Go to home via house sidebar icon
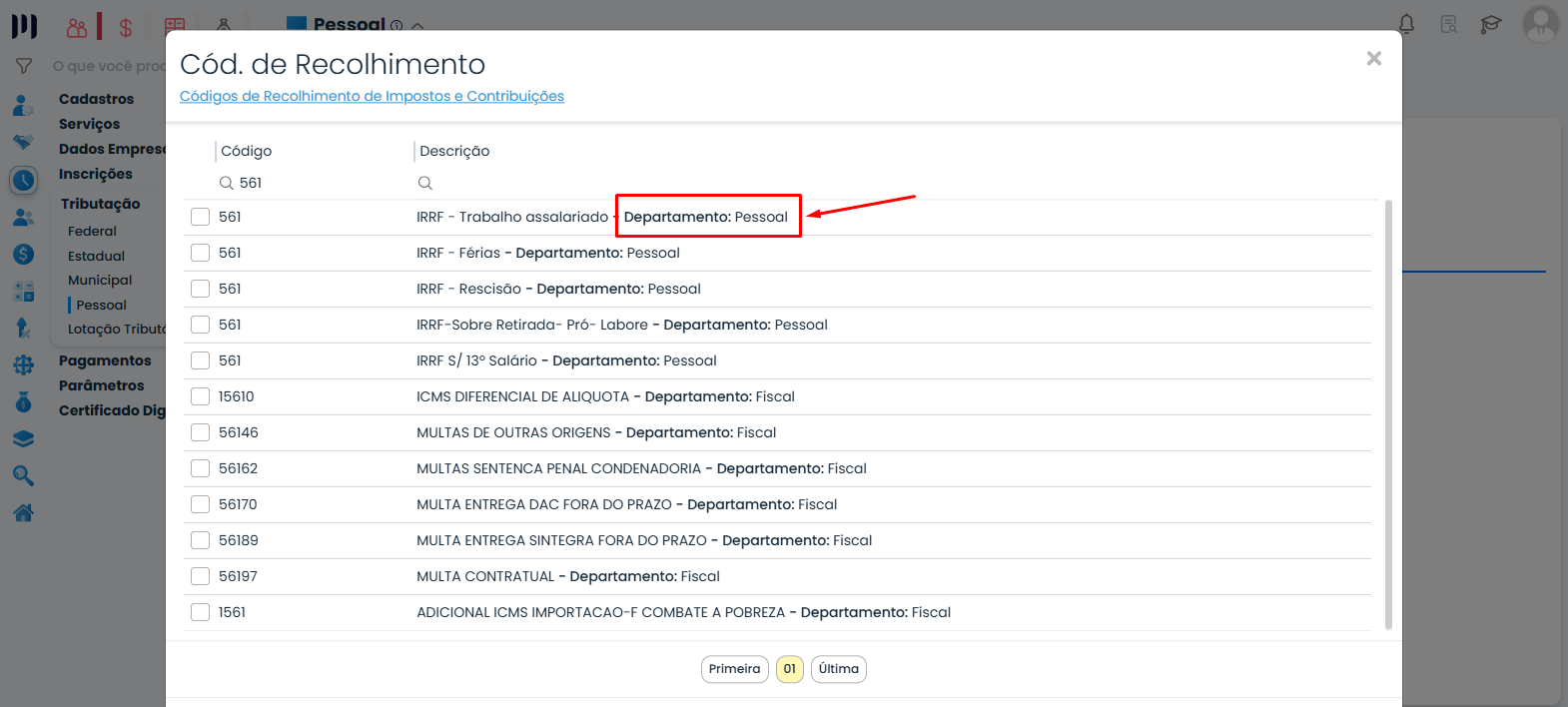 [x=24, y=512]
